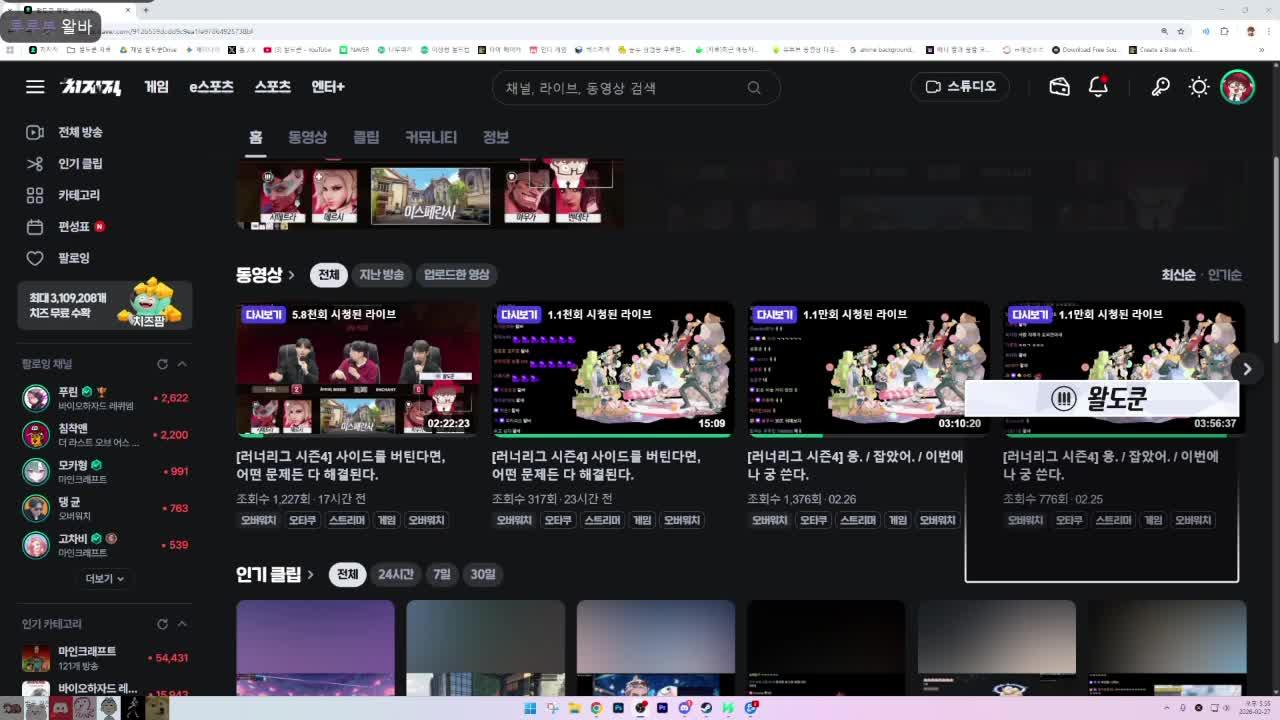This screenshot has height=720, width=1280.
Task: Expand followed channels with 더보기
Action: pyautogui.click(x=104, y=578)
